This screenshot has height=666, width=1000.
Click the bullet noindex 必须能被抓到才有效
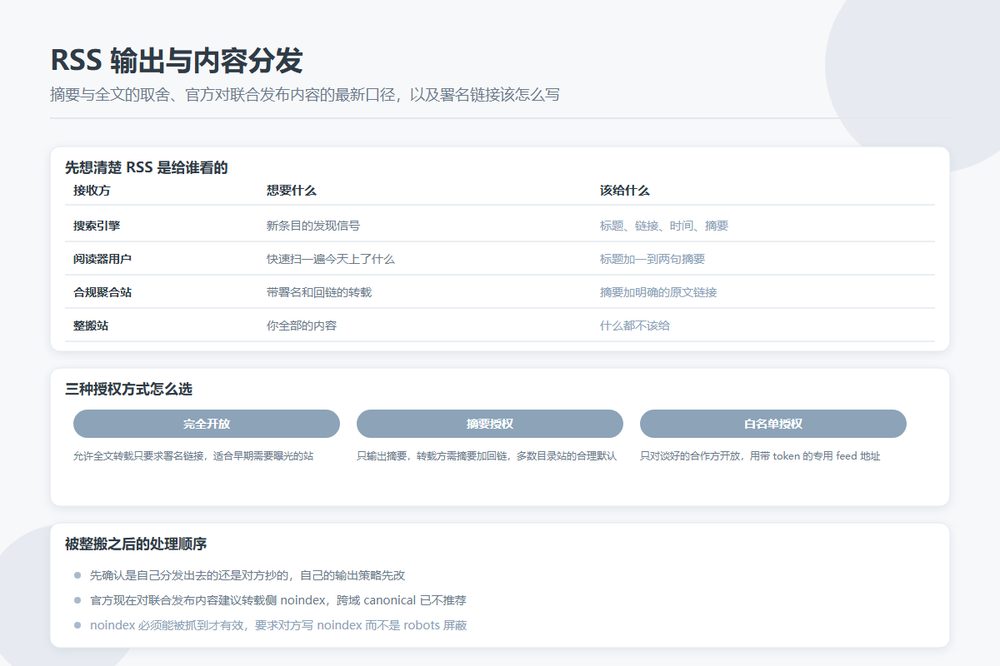click(278, 625)
